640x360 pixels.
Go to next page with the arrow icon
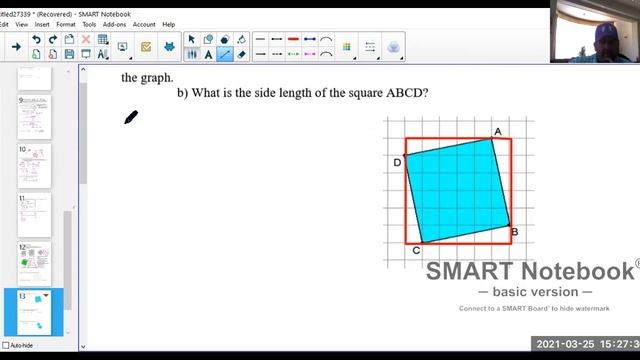click(16, 47)
